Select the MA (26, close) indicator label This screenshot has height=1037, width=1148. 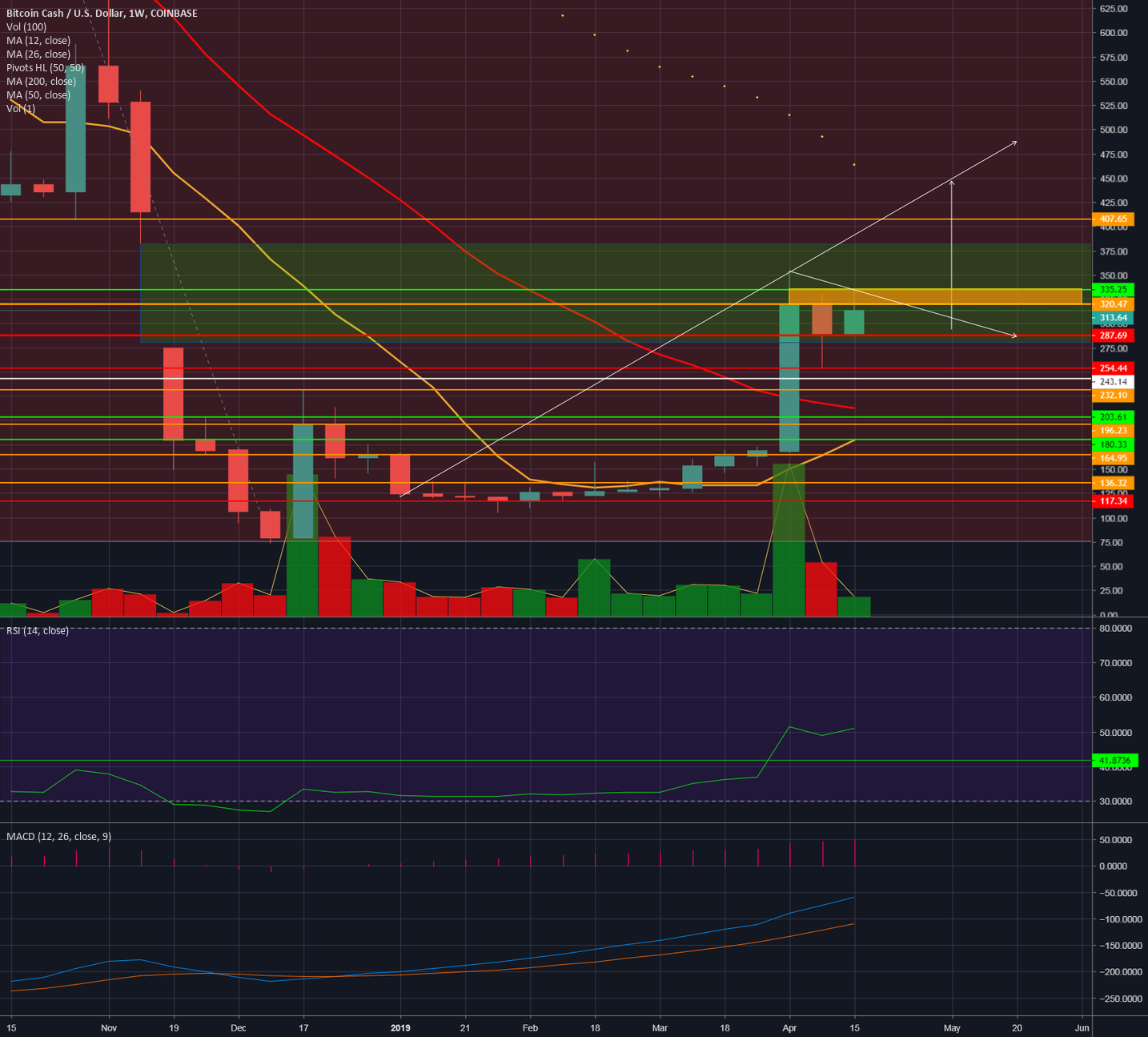(x=38, y=54)
